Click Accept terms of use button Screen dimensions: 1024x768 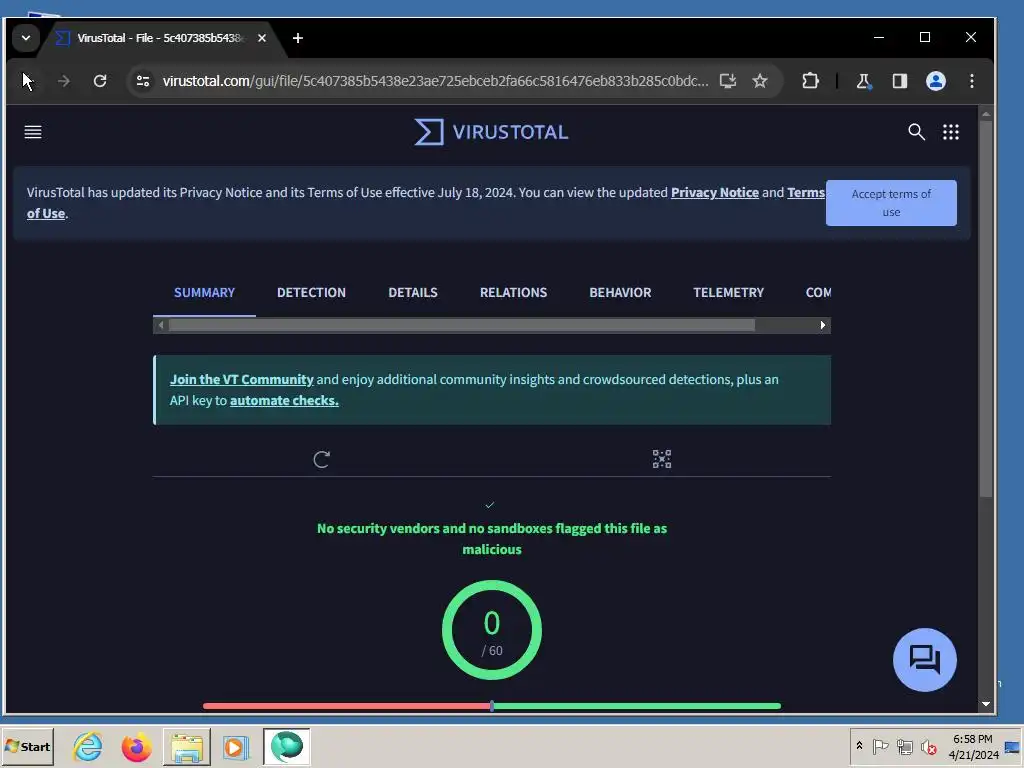click(891, 203)
